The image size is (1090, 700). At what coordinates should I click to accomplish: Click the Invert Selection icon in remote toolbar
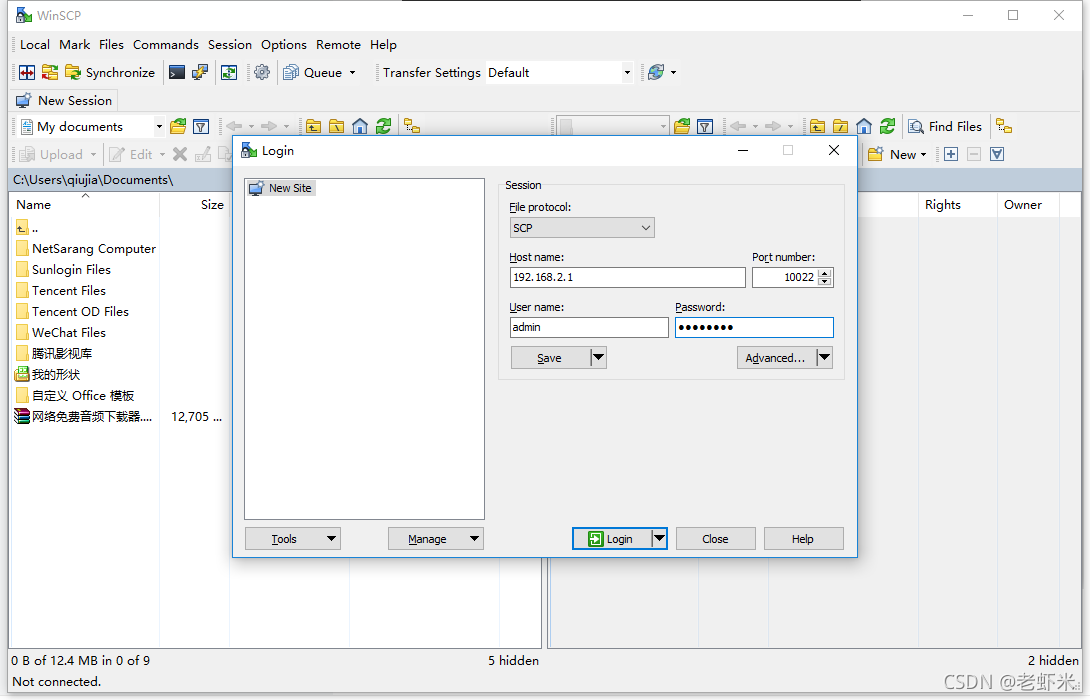click(x=997, y=154)
